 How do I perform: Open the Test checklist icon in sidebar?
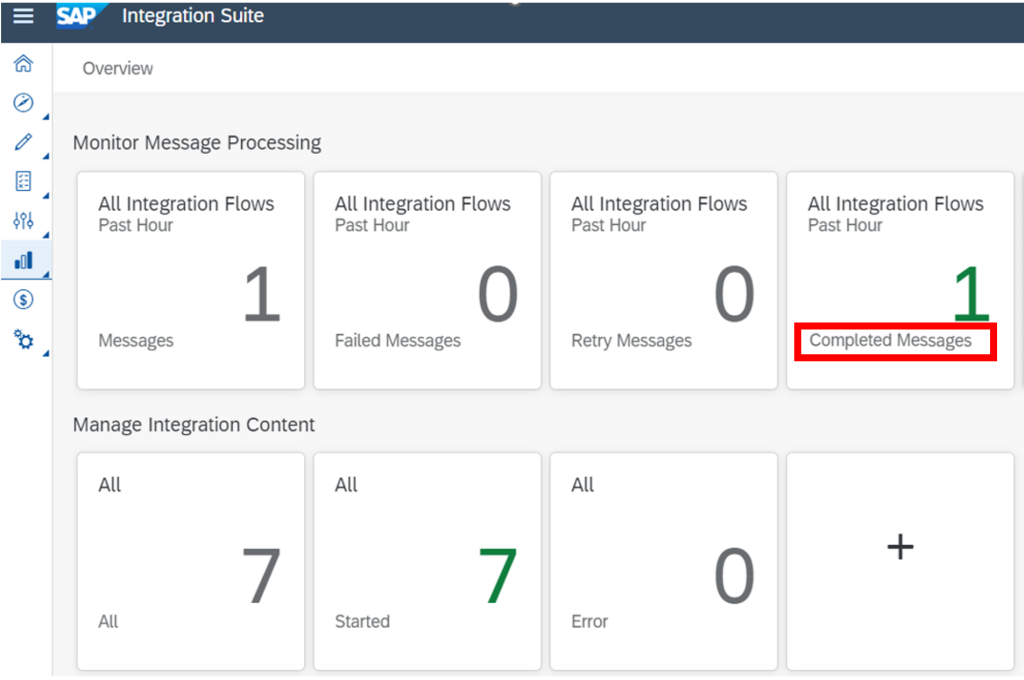click(x=25, y=180)
